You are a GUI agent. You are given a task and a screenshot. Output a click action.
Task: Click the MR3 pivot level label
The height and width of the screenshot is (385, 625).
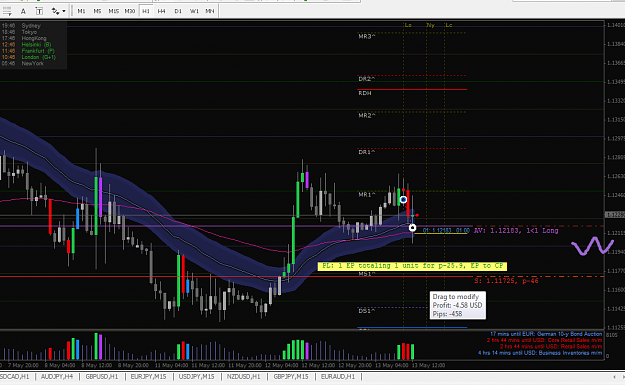click(x=367, y=37)
